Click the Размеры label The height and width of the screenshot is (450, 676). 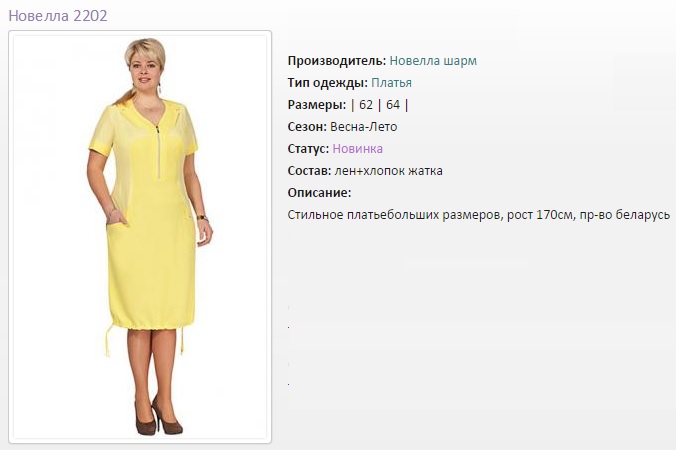317,105
